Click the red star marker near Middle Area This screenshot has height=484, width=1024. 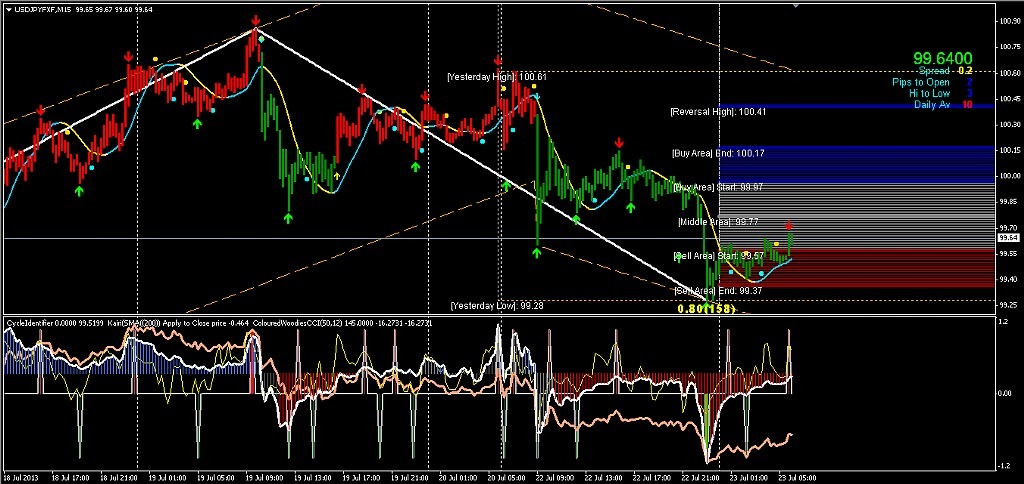789,225
